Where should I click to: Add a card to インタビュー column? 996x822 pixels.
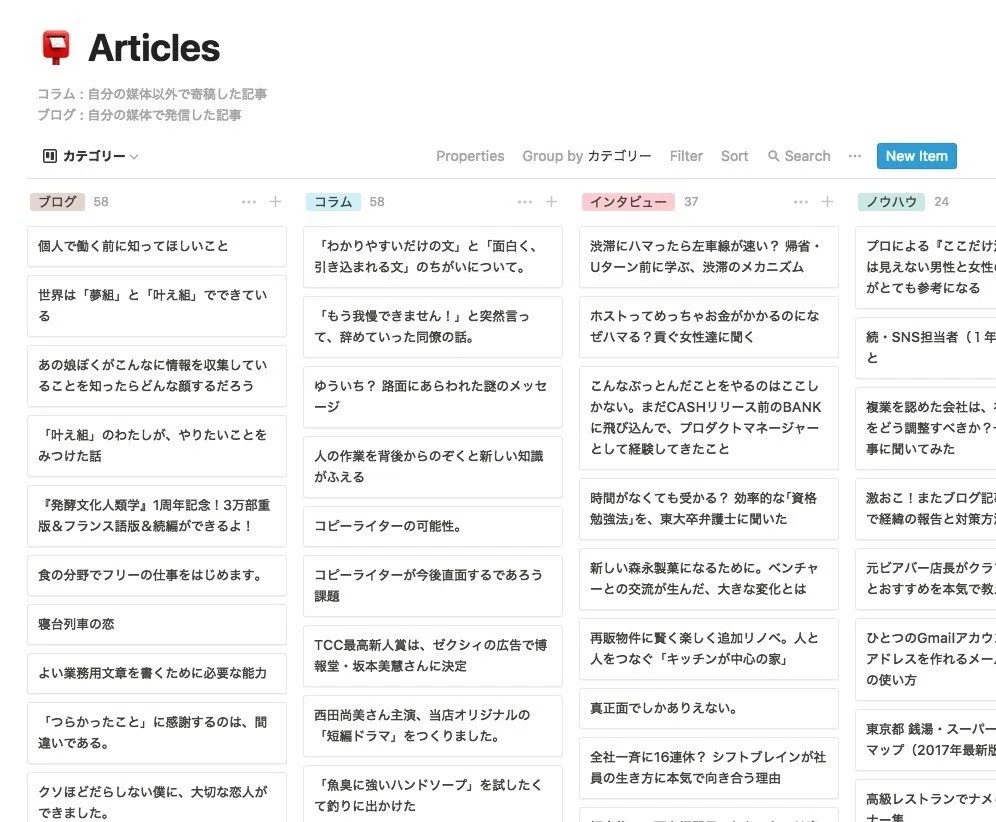pos(827,202)
